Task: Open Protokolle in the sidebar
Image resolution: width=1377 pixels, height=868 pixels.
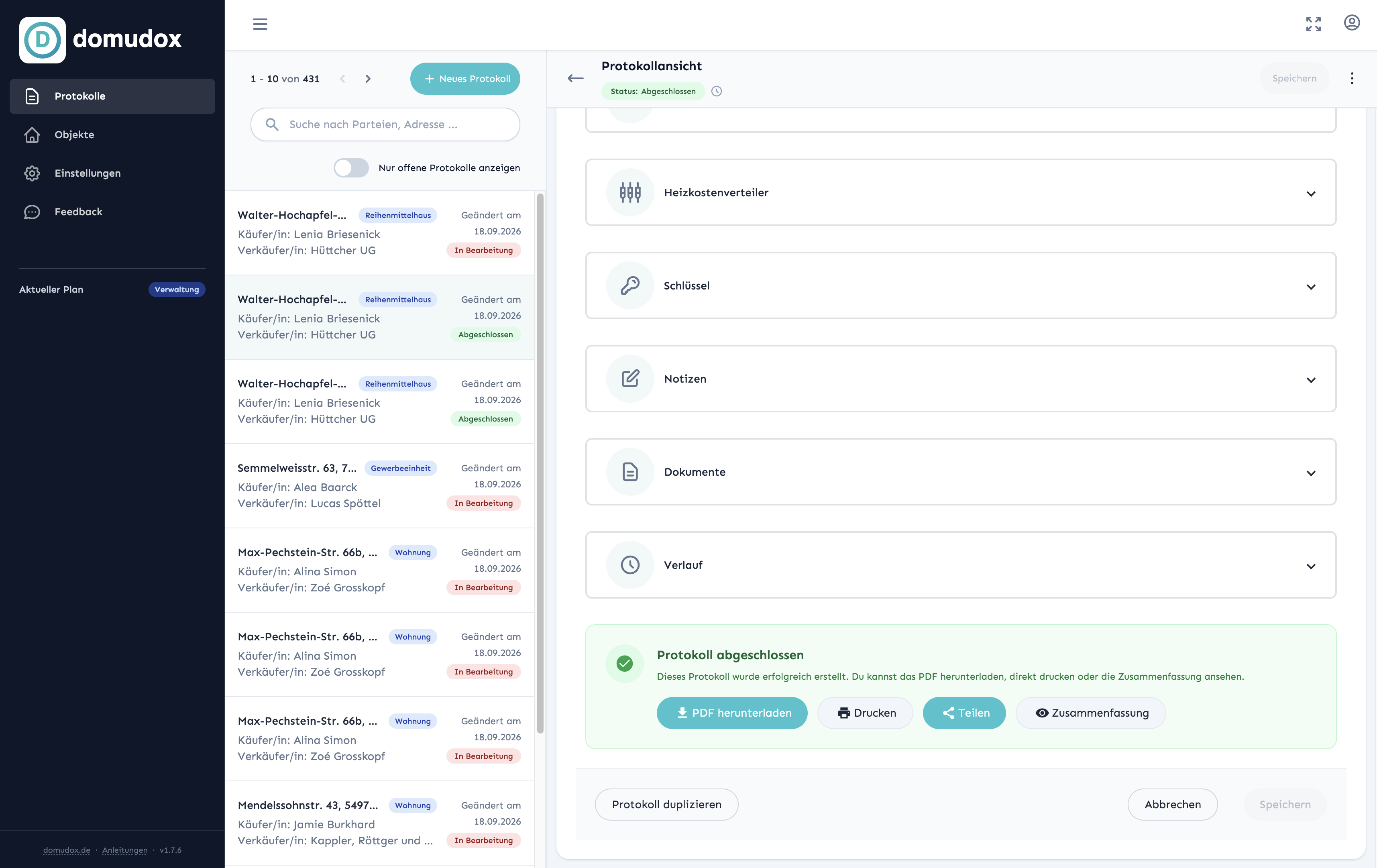Action: pos(112,96)
